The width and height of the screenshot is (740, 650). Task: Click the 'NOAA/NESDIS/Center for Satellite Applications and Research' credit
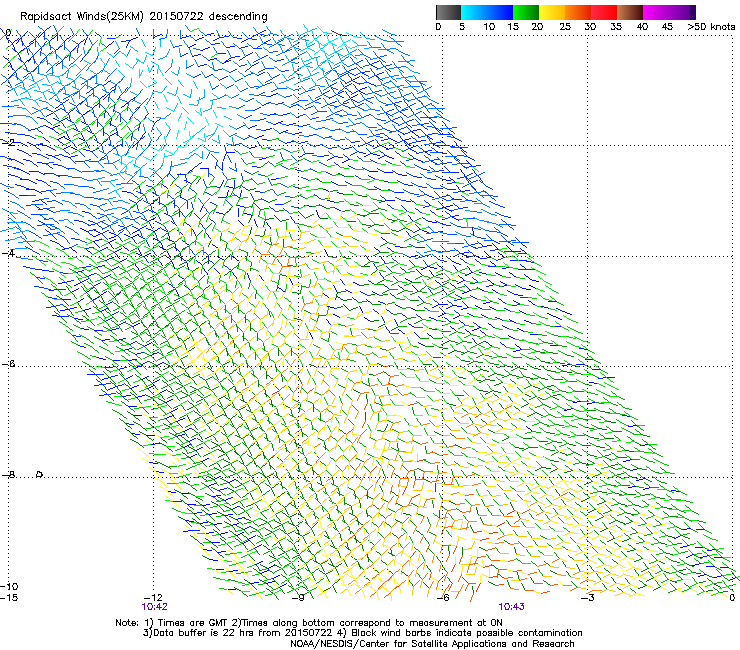click(432, 644)
